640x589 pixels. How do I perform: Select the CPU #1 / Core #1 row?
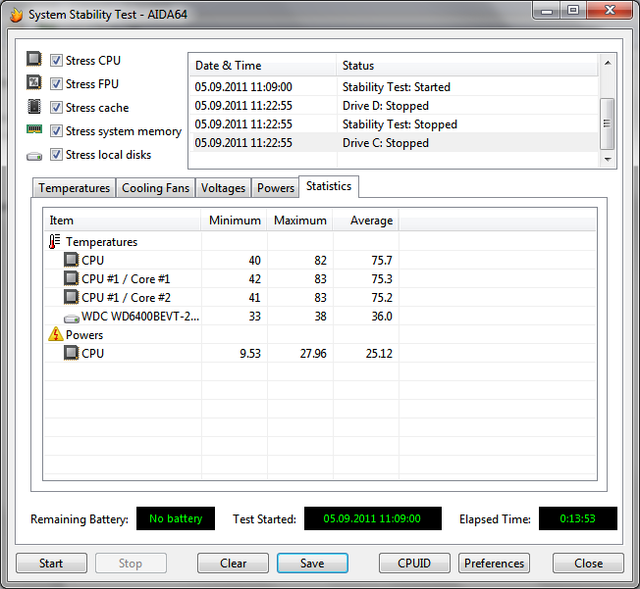(x=125, y=279)
